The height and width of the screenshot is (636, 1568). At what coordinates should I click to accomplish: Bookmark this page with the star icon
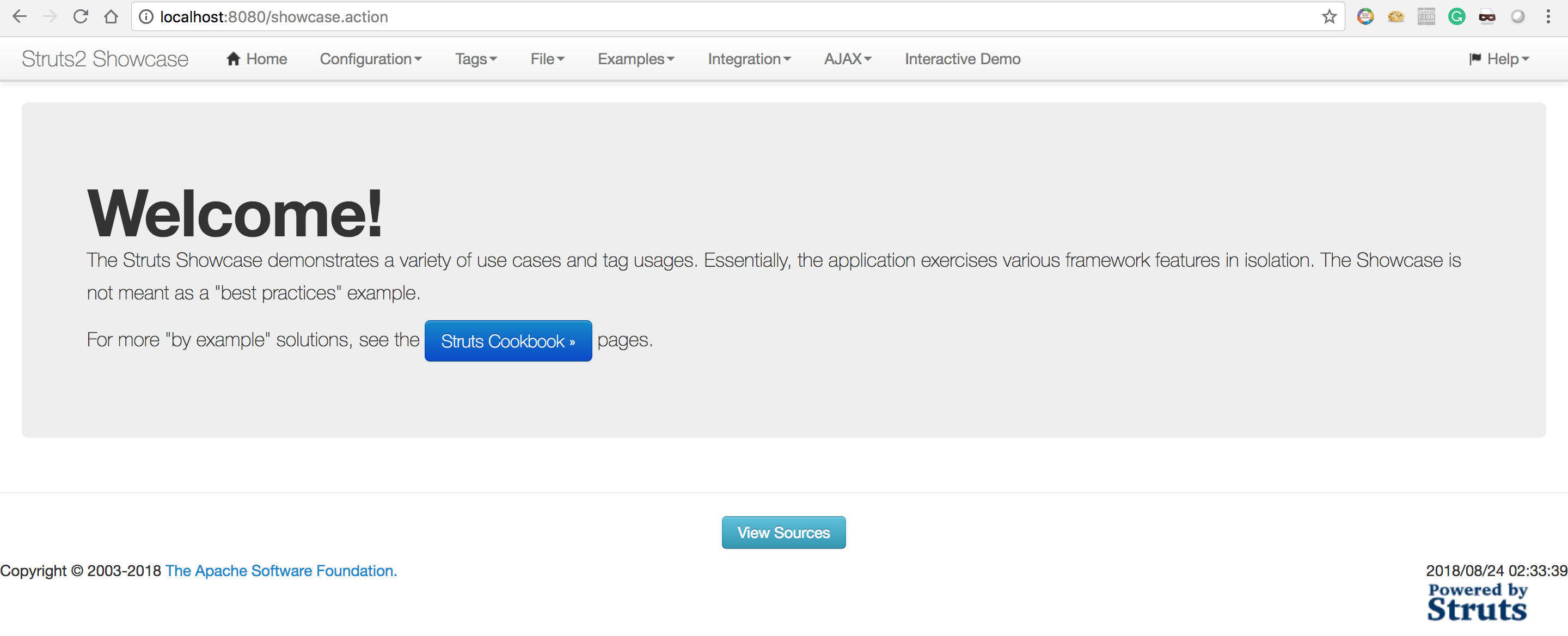pyautogui.click(x=1329, y=16)
